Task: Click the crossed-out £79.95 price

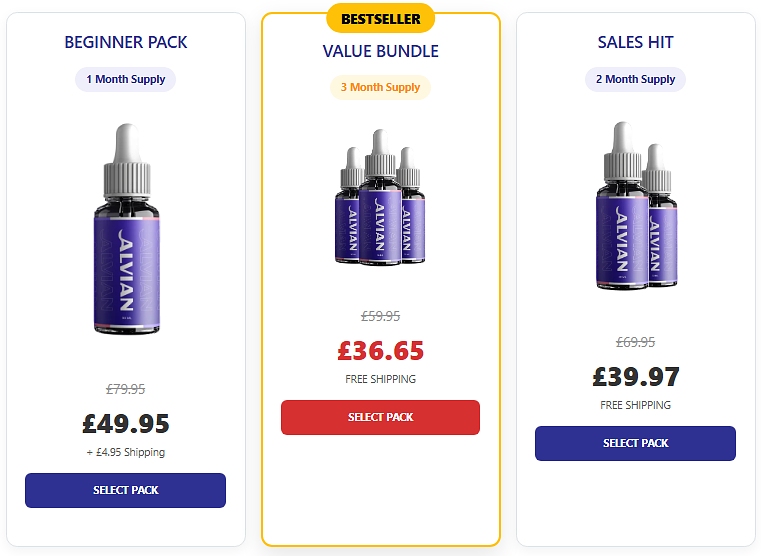Action: [126, 389]
